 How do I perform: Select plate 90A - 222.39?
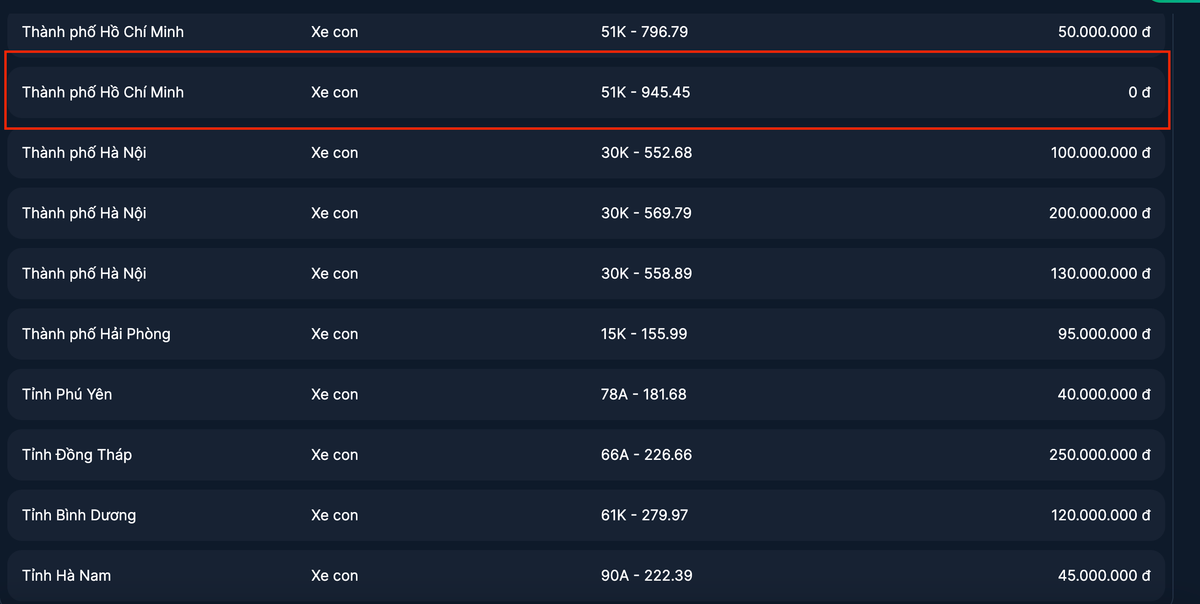[646, 576]
